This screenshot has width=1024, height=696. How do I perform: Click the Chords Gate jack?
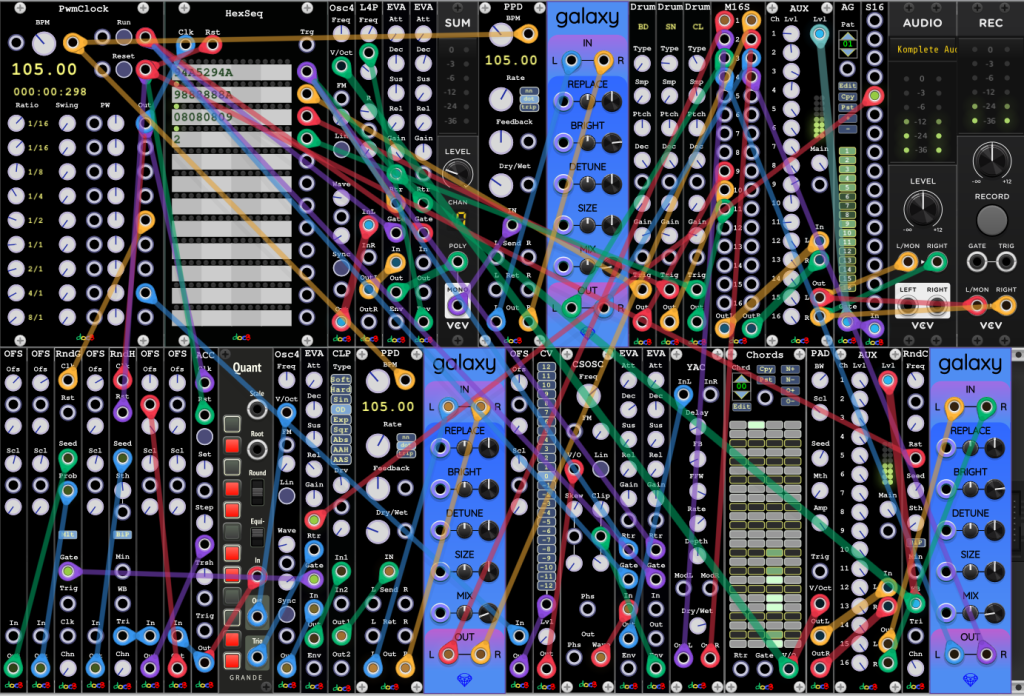click(764, 668)
